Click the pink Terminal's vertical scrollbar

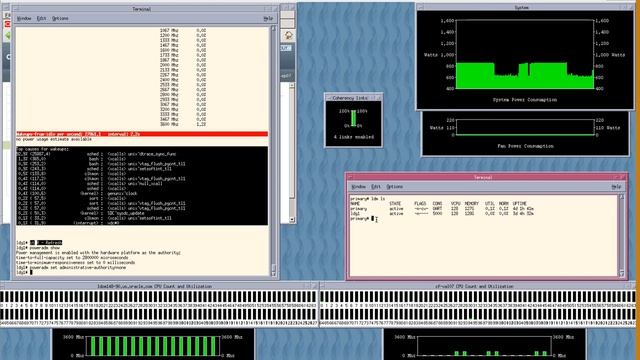pos(622,236)
